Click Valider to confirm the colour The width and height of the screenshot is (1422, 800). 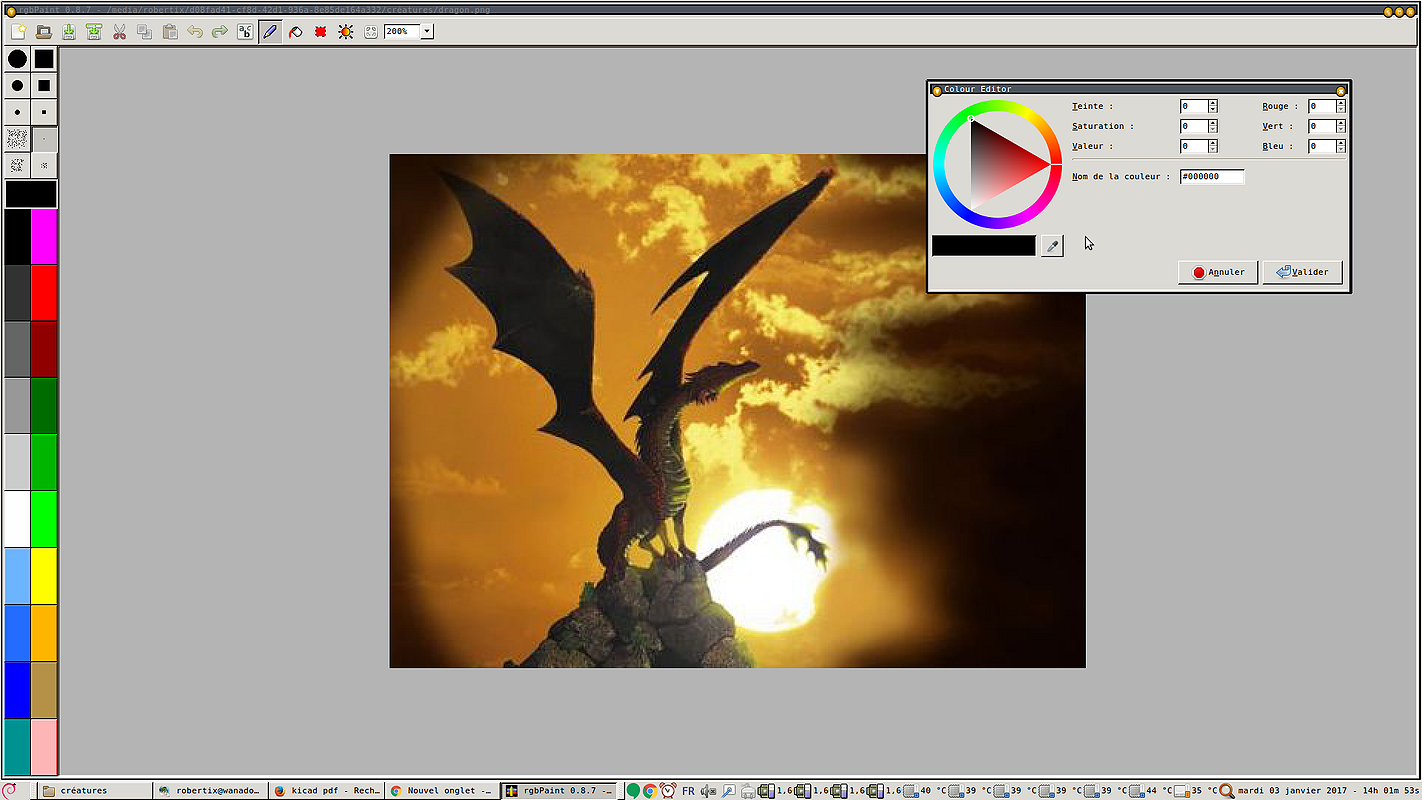pos(1302,272)
